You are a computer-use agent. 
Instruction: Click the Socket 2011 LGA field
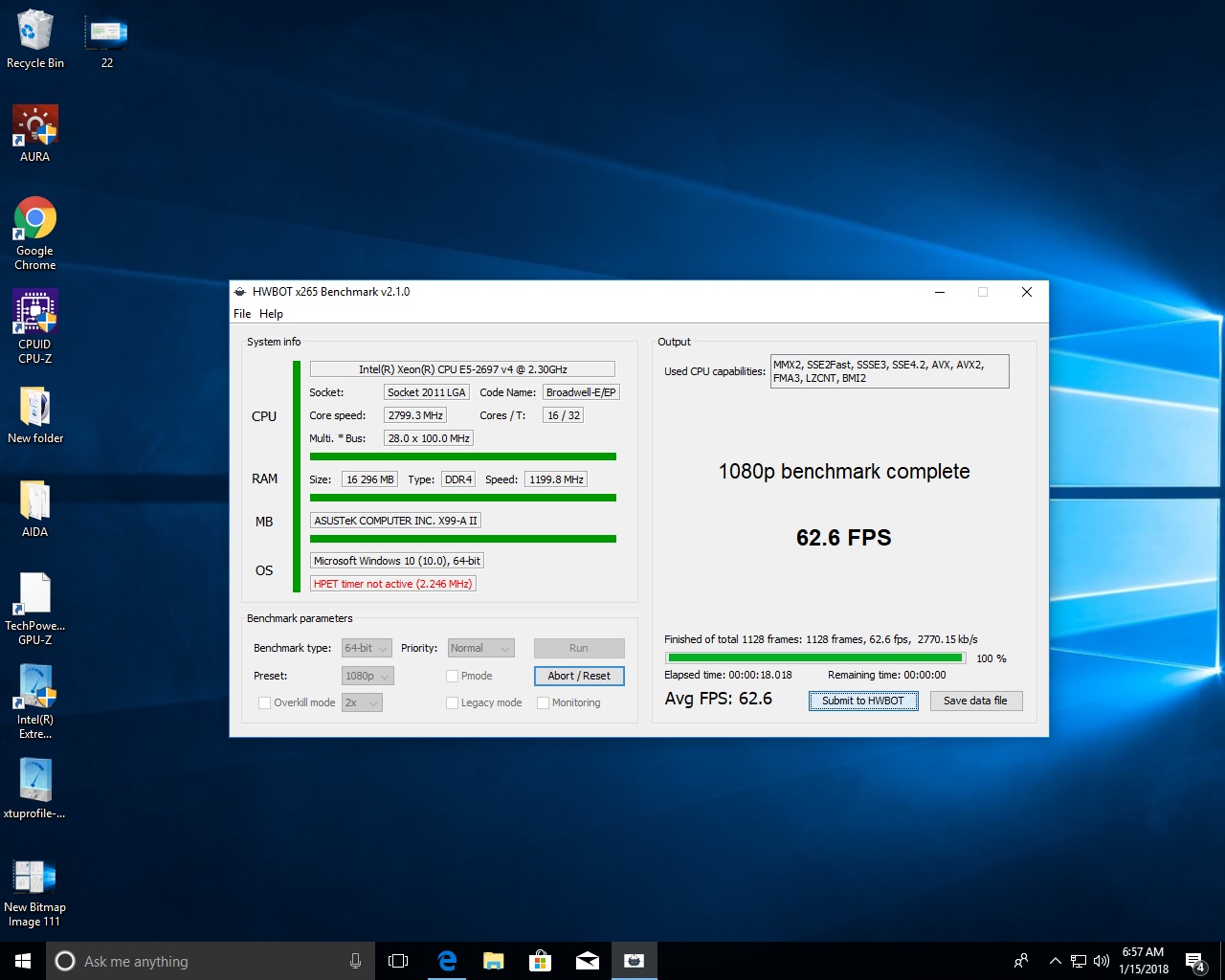426,392
